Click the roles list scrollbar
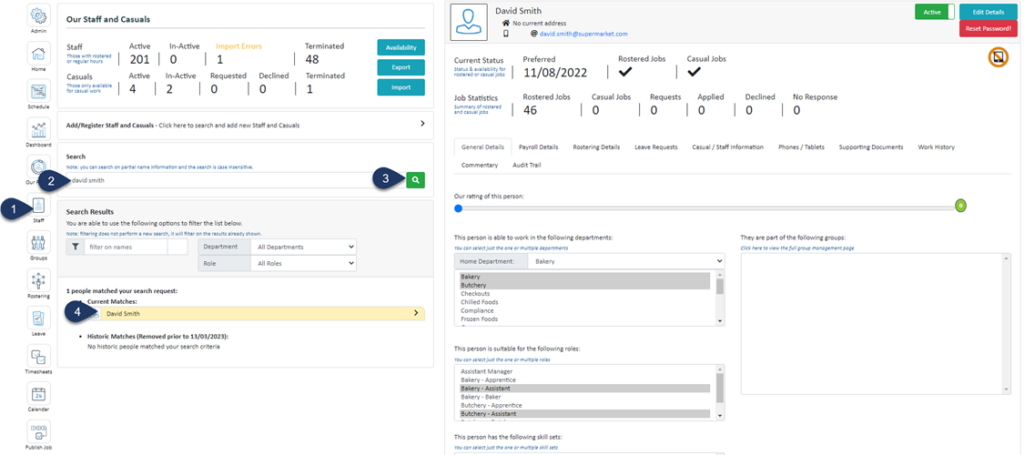1024x455 pixels. (x=720, y=392)
